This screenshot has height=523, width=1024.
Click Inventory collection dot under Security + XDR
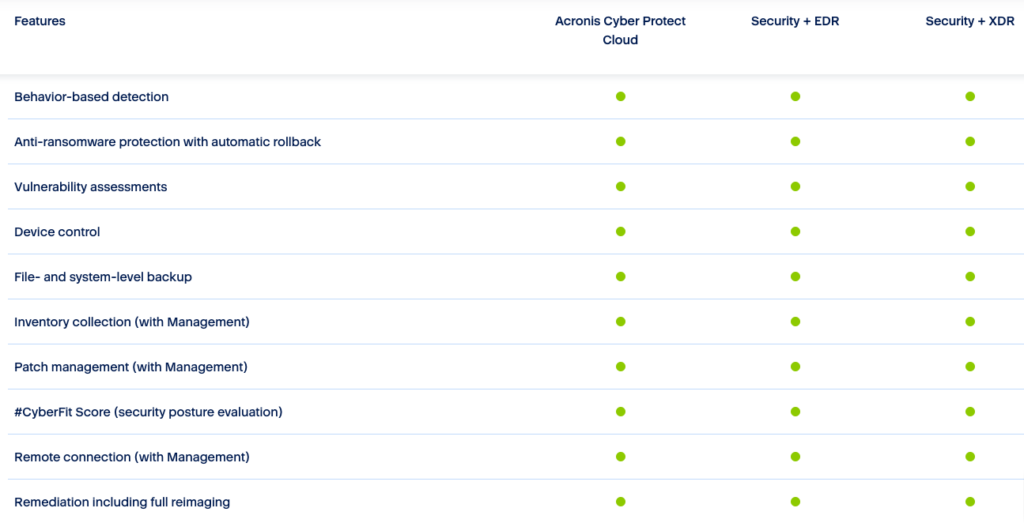[x=970, y=322]
